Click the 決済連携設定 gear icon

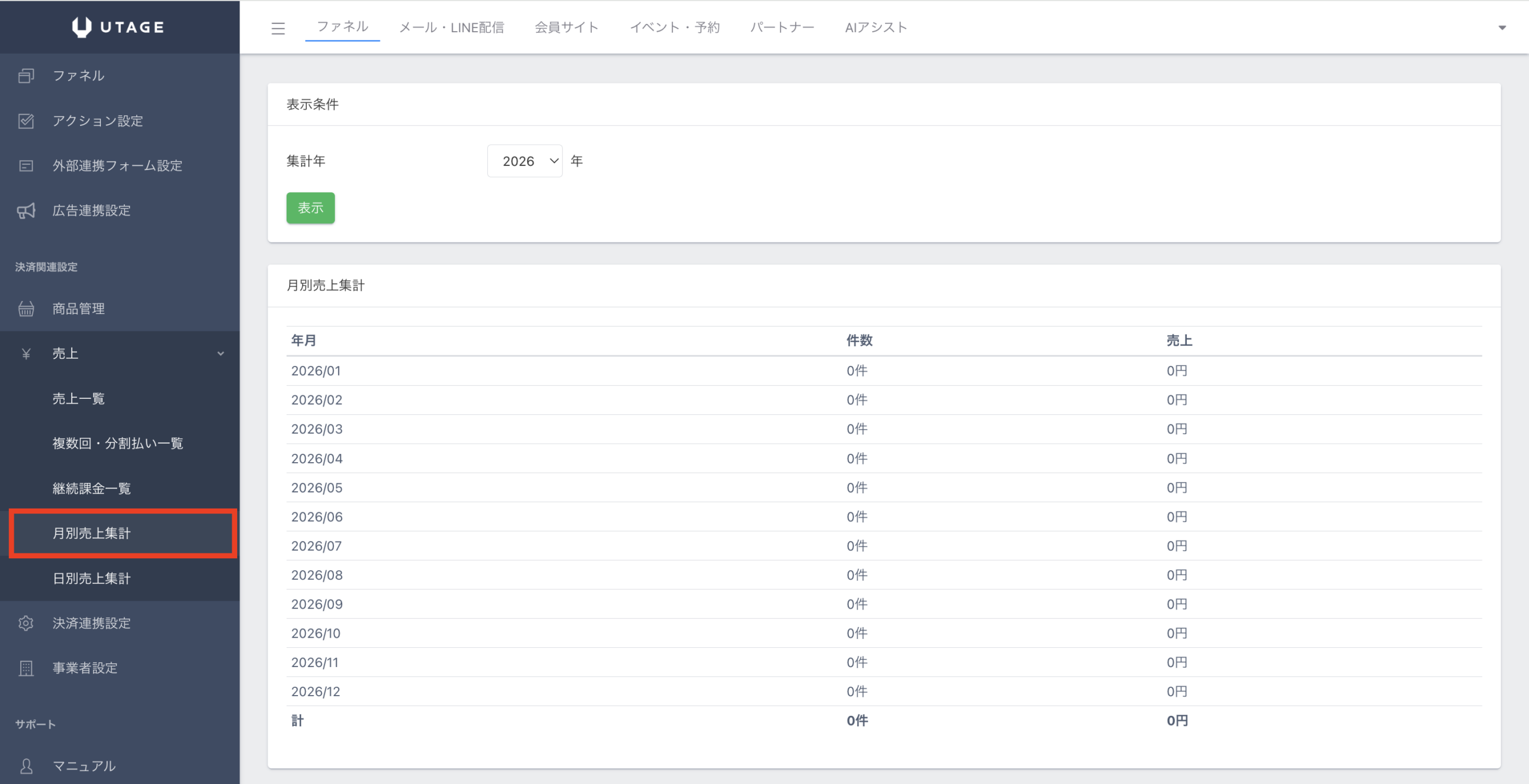(26, 623)
